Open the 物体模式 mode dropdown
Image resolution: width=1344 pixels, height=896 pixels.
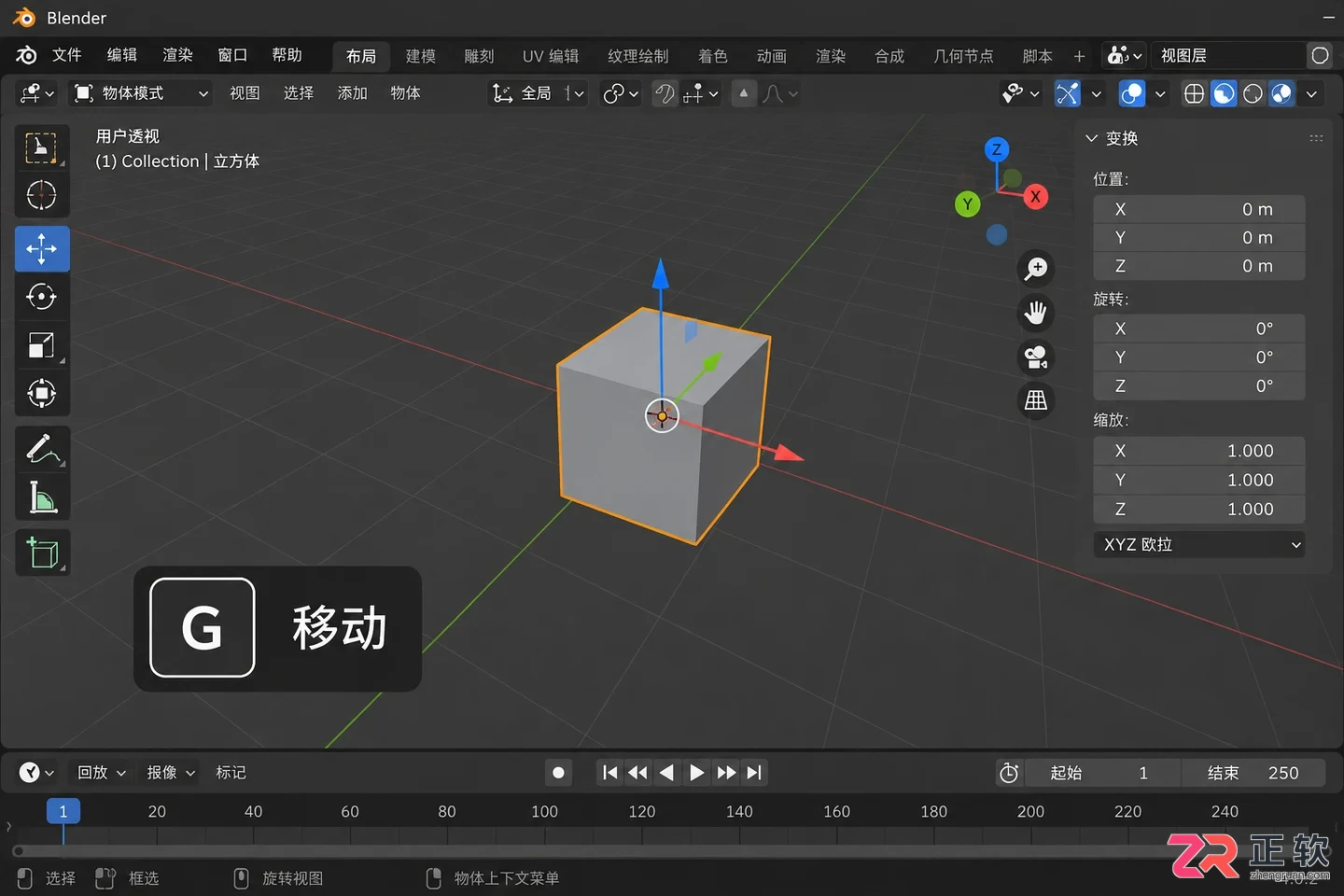point(142,93)
